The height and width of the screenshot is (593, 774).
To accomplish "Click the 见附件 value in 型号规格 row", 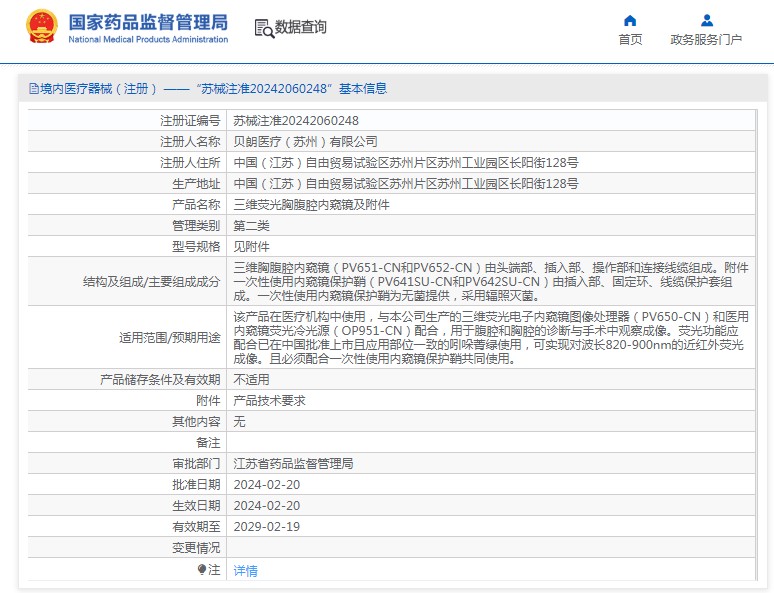I will [251, 246].
